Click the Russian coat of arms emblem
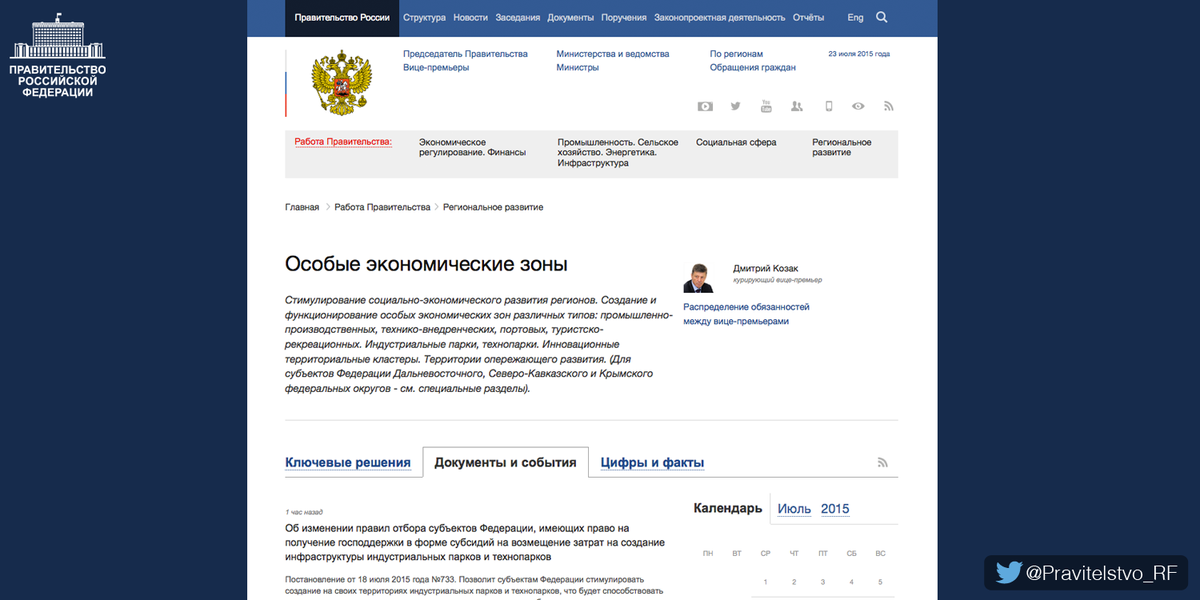The image size is (1200, 600). click(x=342, y=85)
